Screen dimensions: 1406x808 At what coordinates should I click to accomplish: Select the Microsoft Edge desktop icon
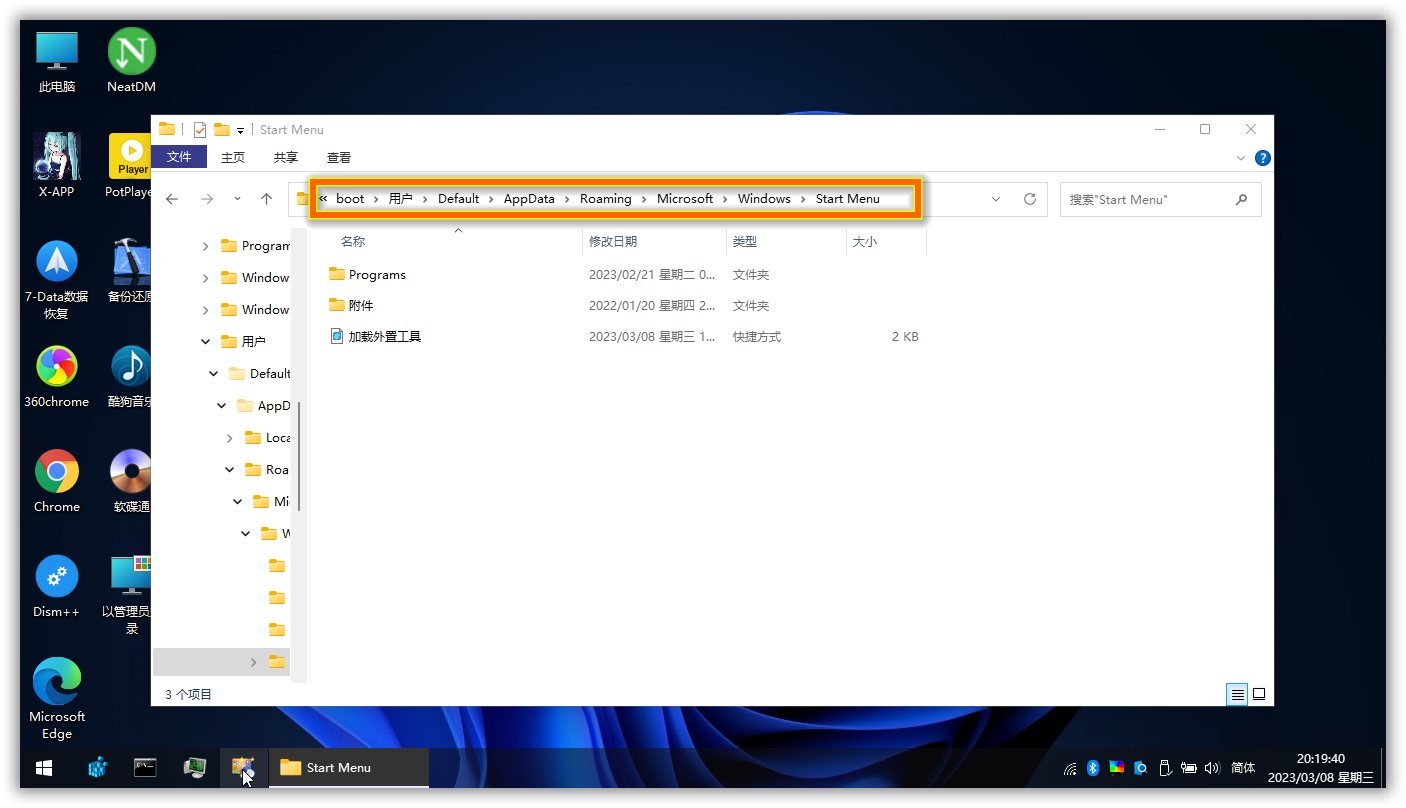point(57,699)
